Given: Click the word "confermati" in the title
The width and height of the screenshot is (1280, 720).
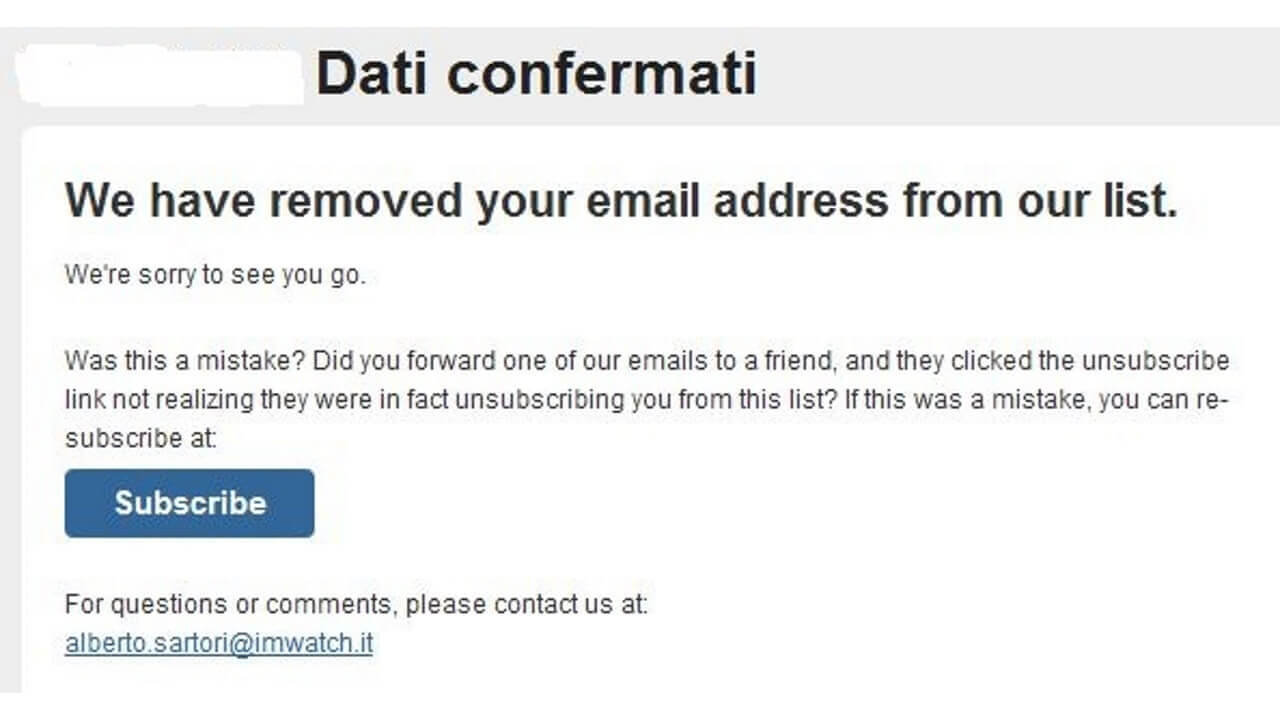Looking at the screenshot, I should point(601,74).
